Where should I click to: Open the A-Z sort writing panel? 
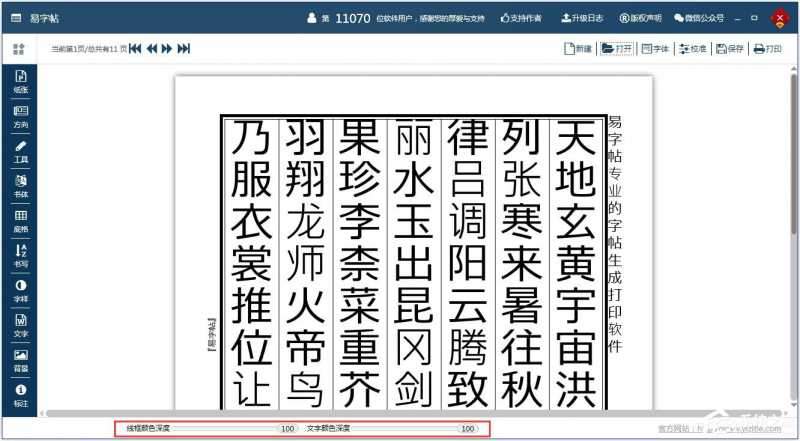20,256
